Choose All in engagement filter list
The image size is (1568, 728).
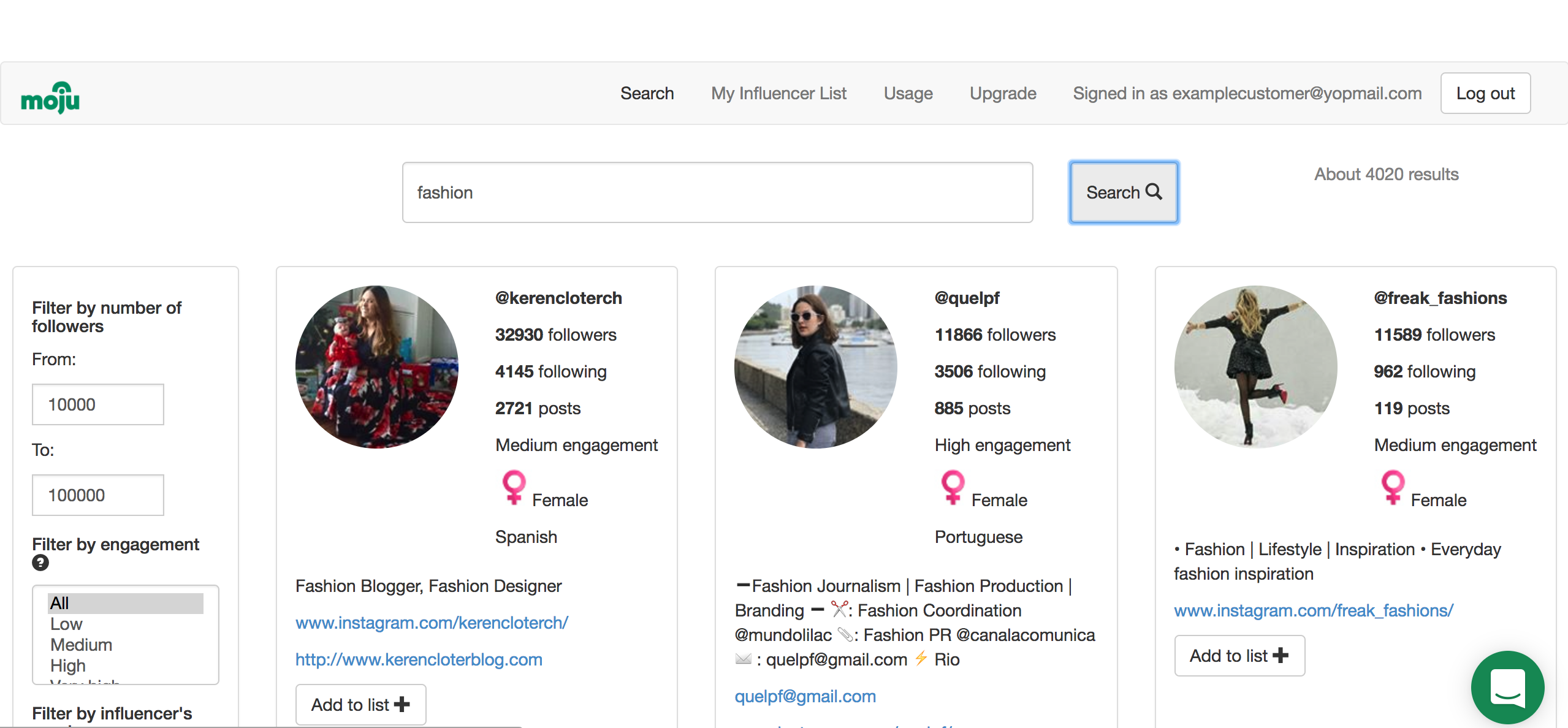(60, 603)
